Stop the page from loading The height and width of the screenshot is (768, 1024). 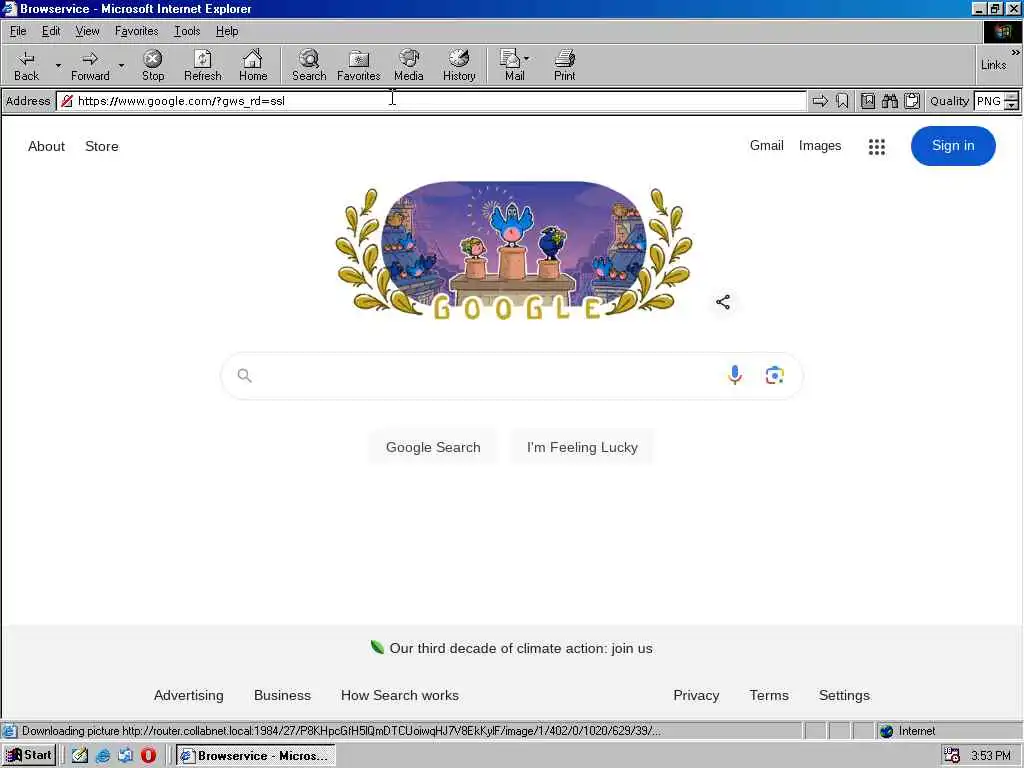click(153, 65)
